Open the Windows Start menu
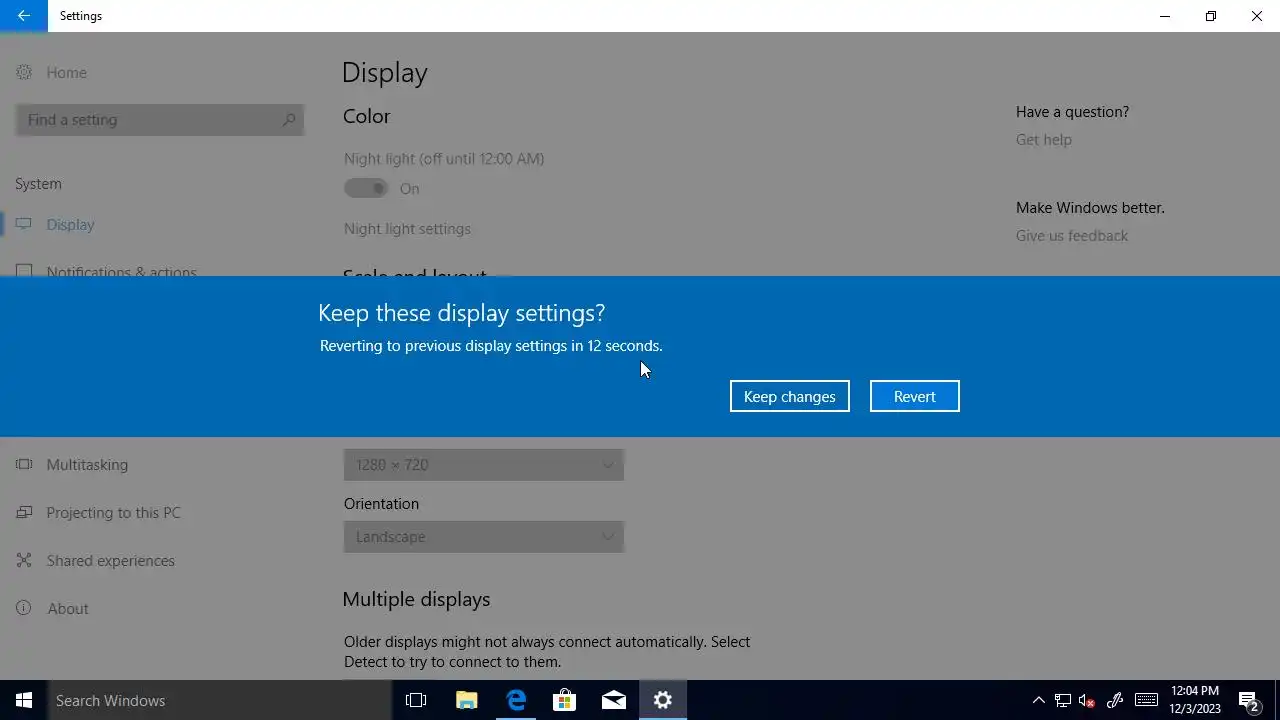 pos(24,700)
